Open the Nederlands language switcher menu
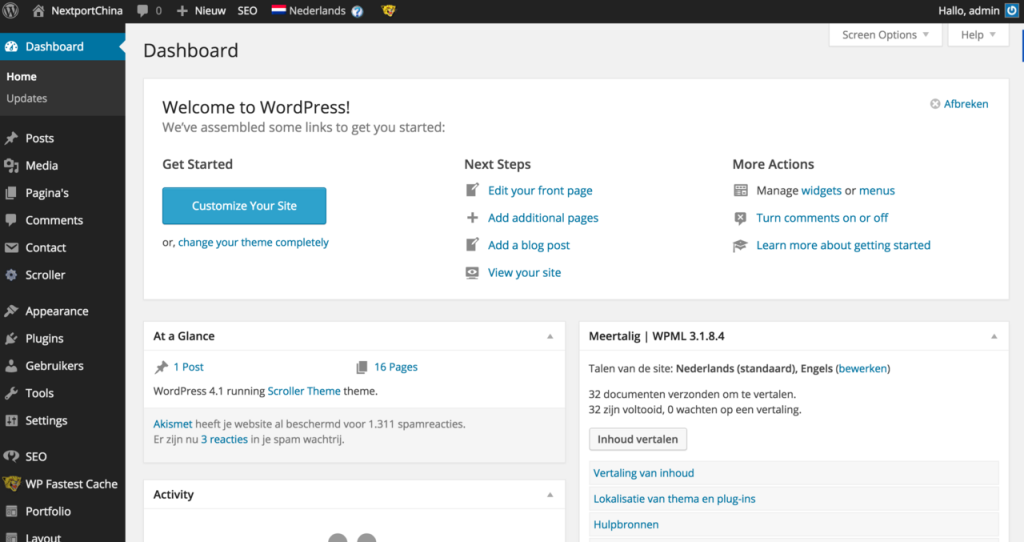 click(317, 10)
